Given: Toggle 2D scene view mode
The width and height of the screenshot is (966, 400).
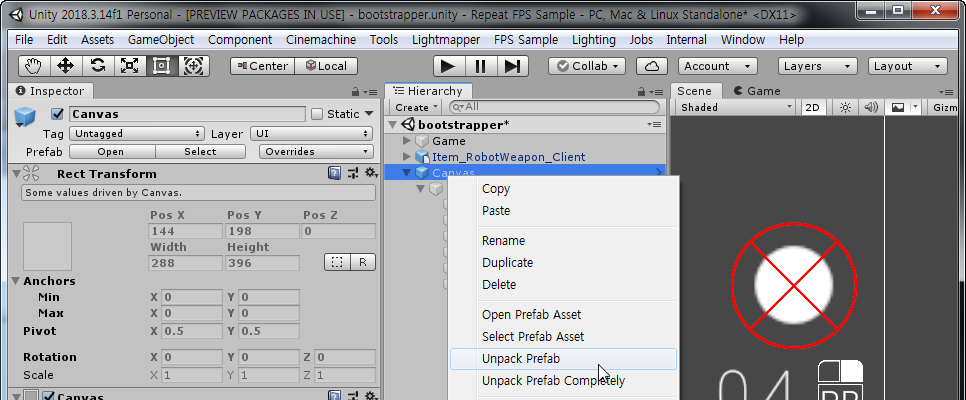Looking at the screenshot, I should click(x=813, y=107).
